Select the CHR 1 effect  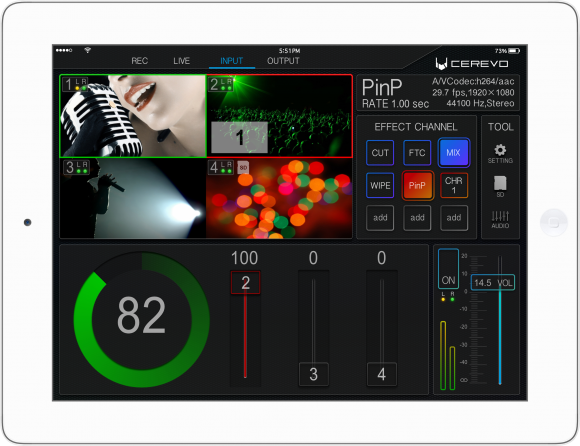pyautogui.click(x=454, y=185)
